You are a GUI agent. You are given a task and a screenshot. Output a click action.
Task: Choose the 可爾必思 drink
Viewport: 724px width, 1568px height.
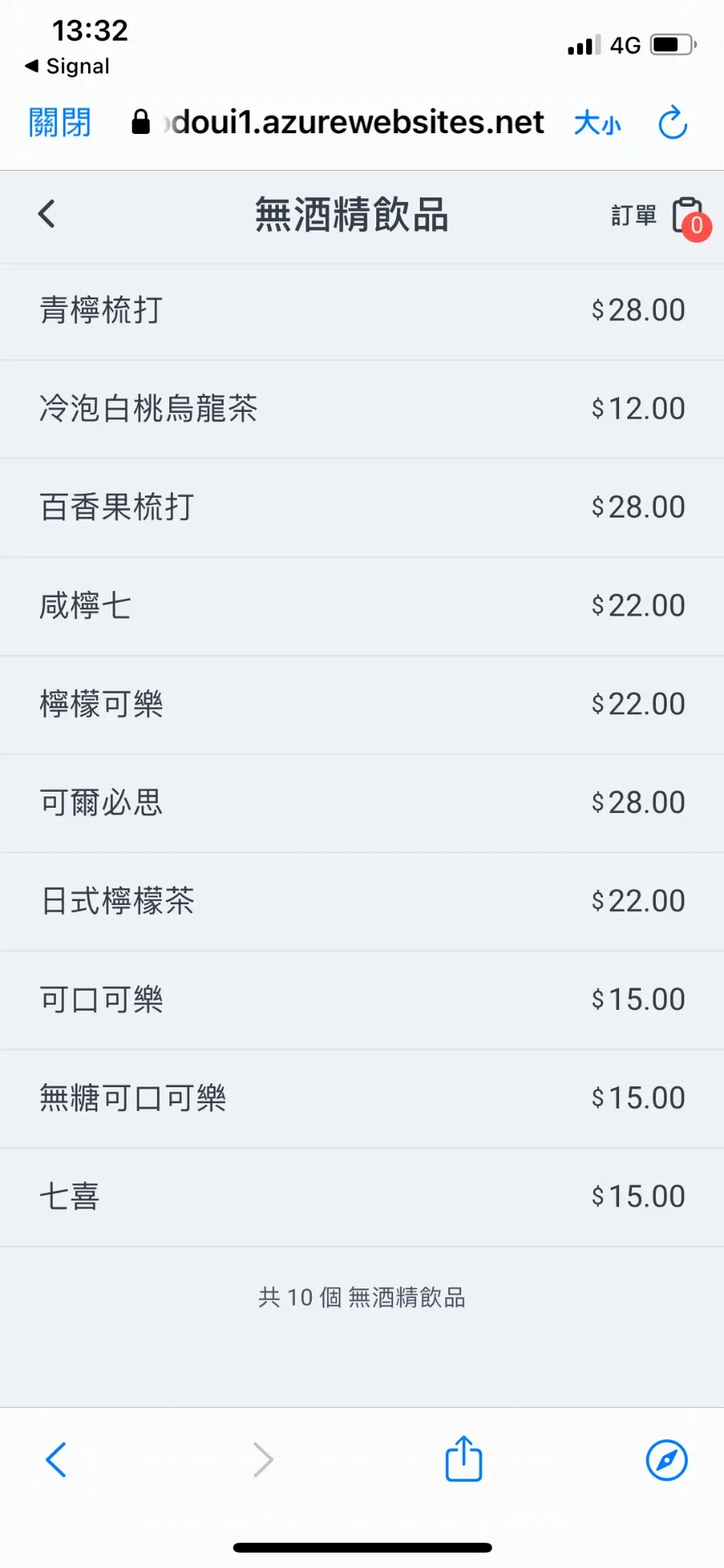[x=362, y=803]
